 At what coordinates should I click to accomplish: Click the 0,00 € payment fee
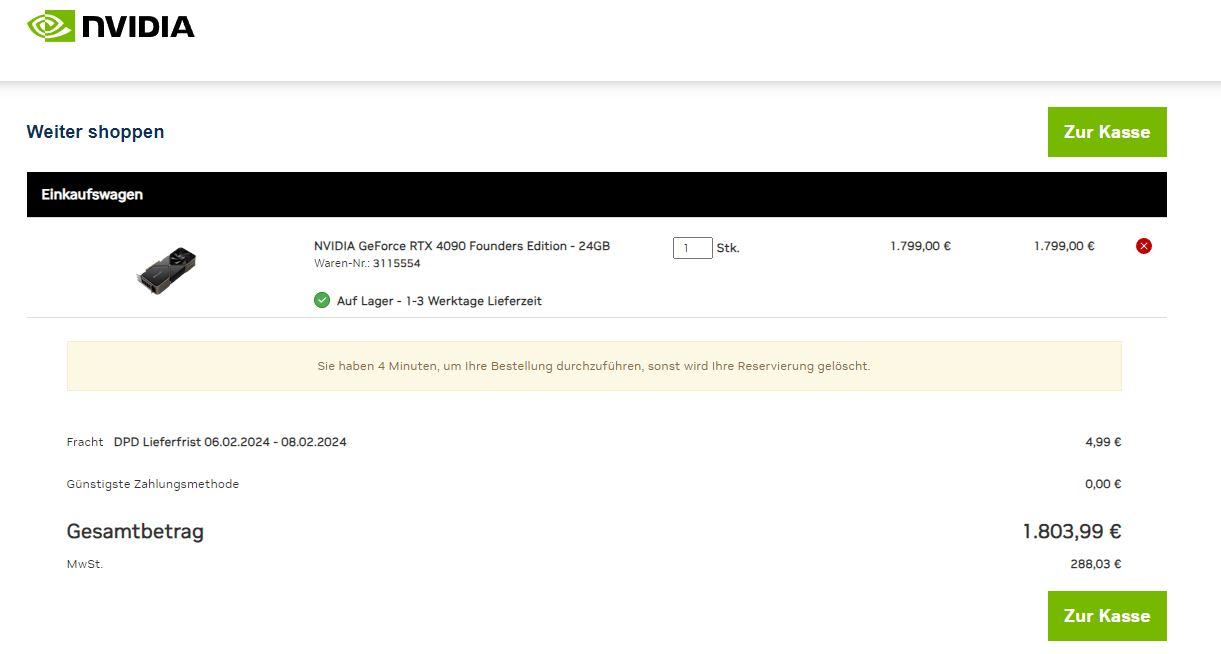pos(1103,484)
